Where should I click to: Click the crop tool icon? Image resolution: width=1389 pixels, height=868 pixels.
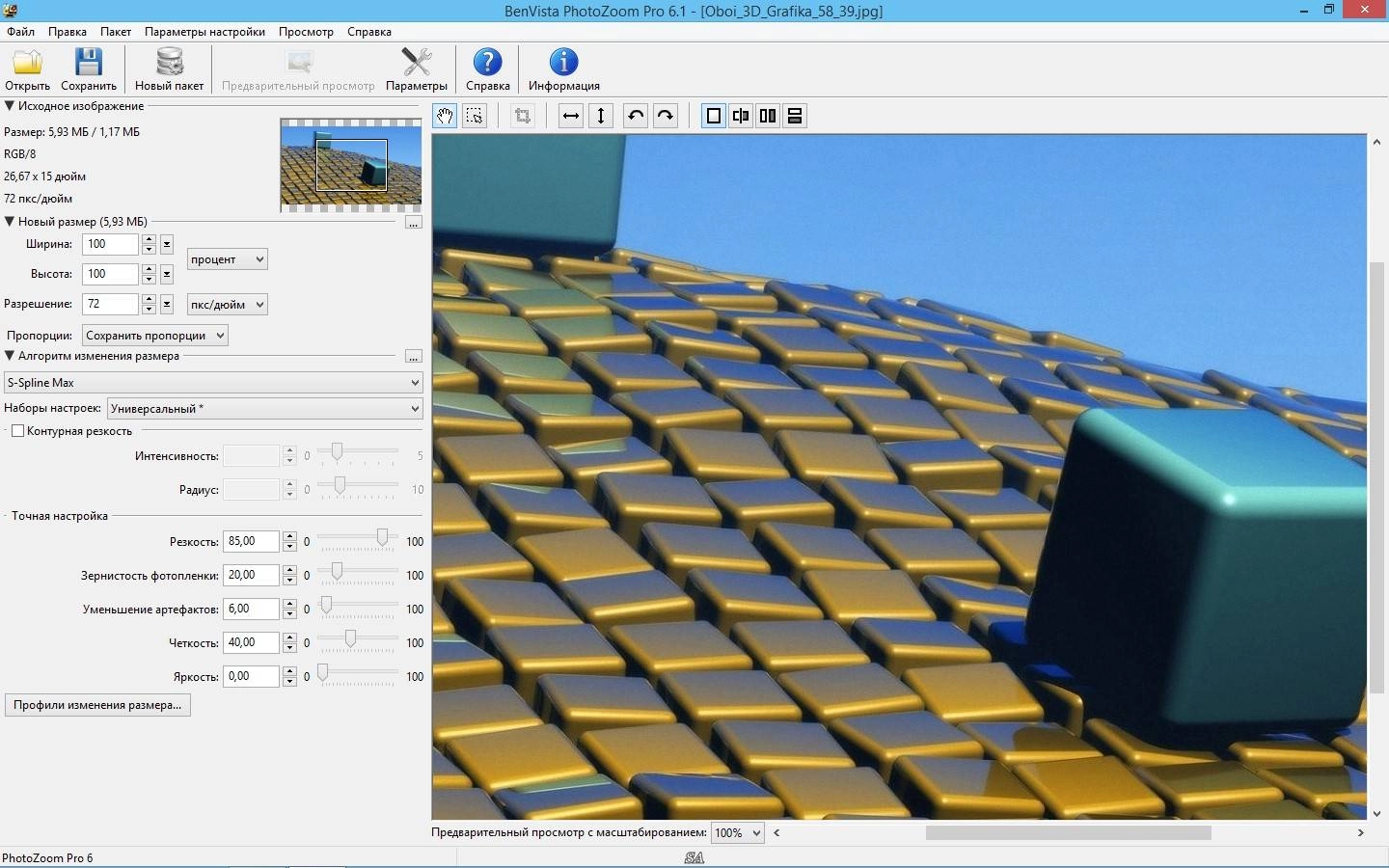point(523,116)
